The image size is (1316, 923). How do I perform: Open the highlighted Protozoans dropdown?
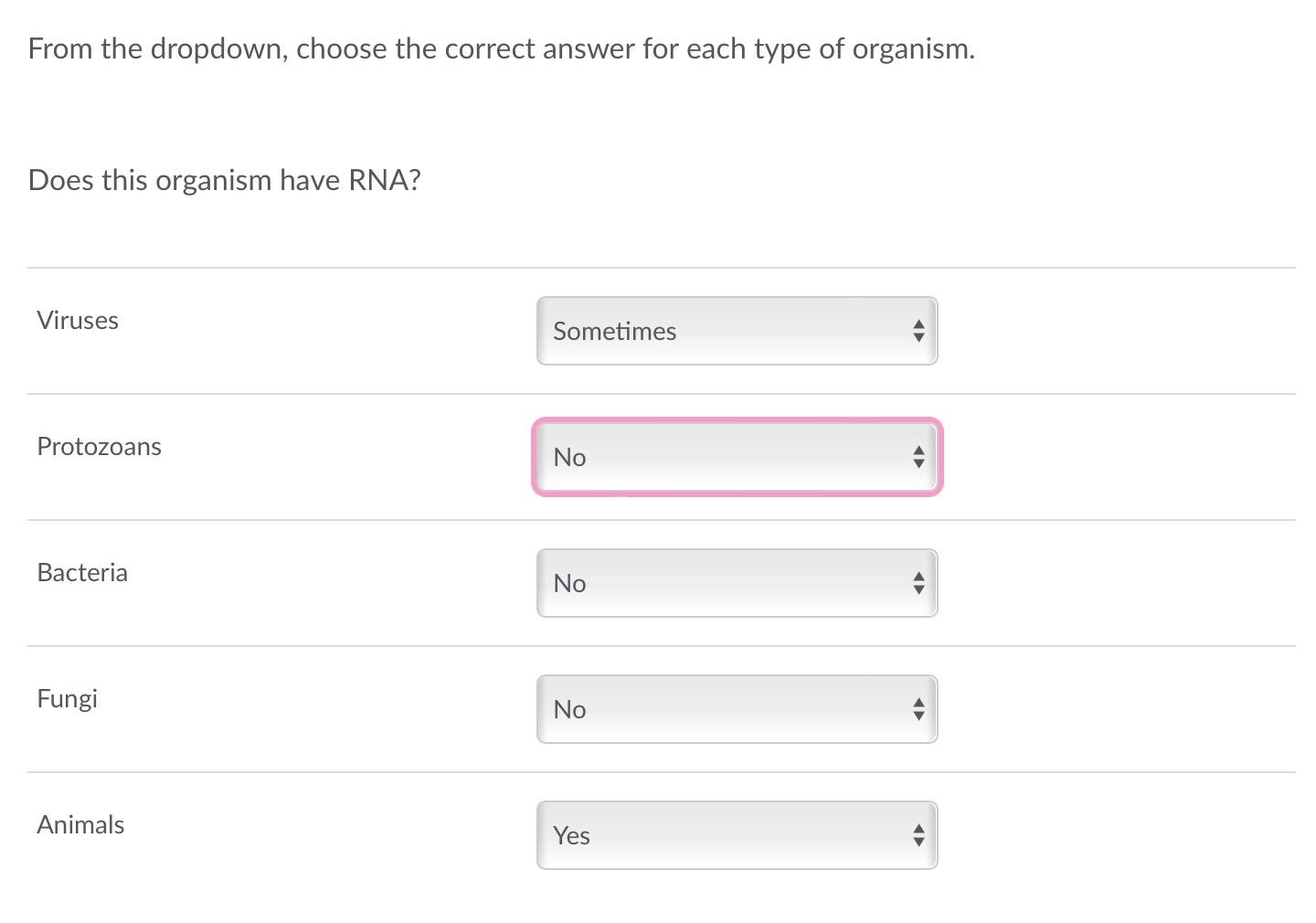737,457
